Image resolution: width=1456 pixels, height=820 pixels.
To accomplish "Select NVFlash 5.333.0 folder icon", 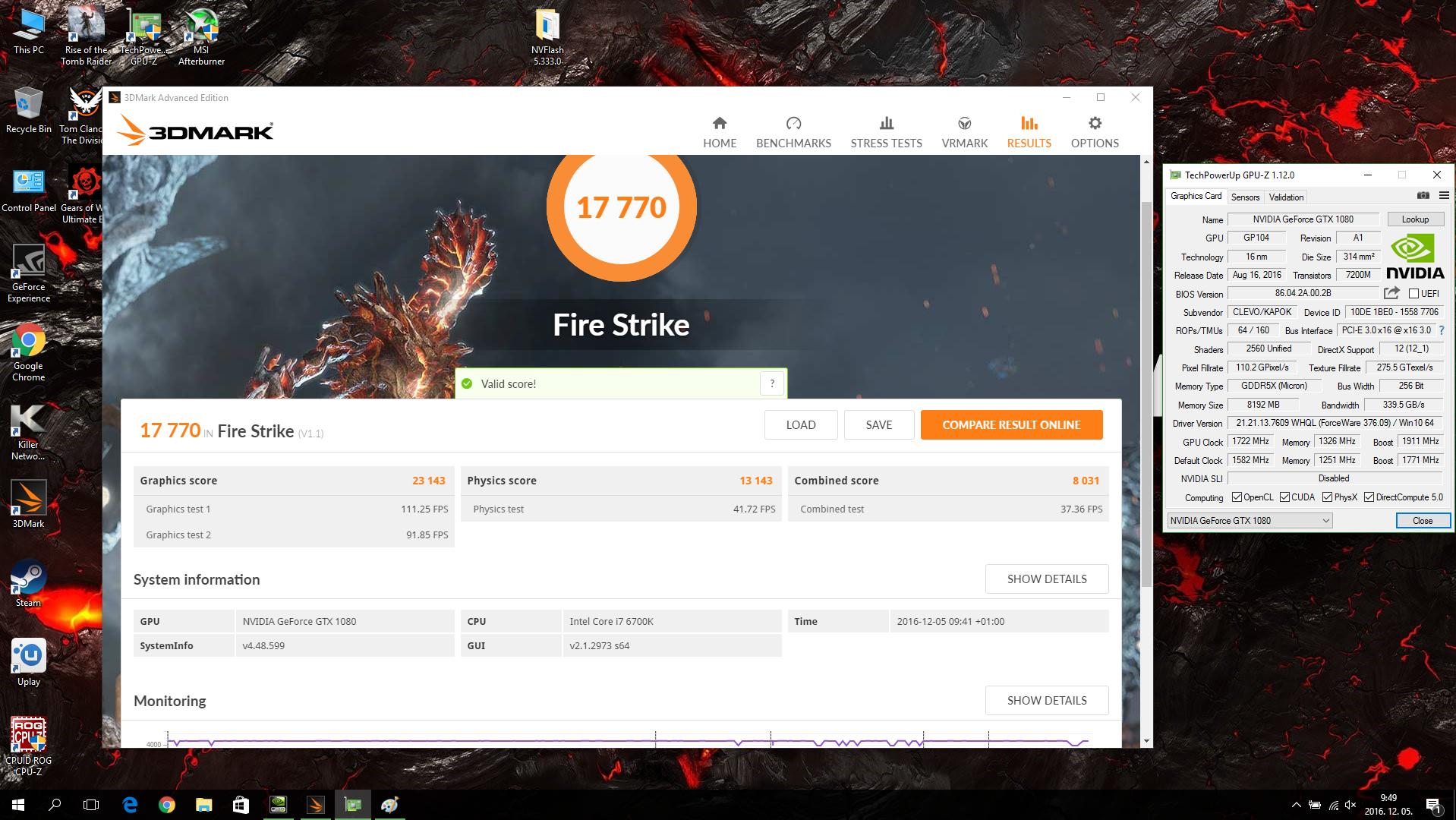I will [547, 36].
